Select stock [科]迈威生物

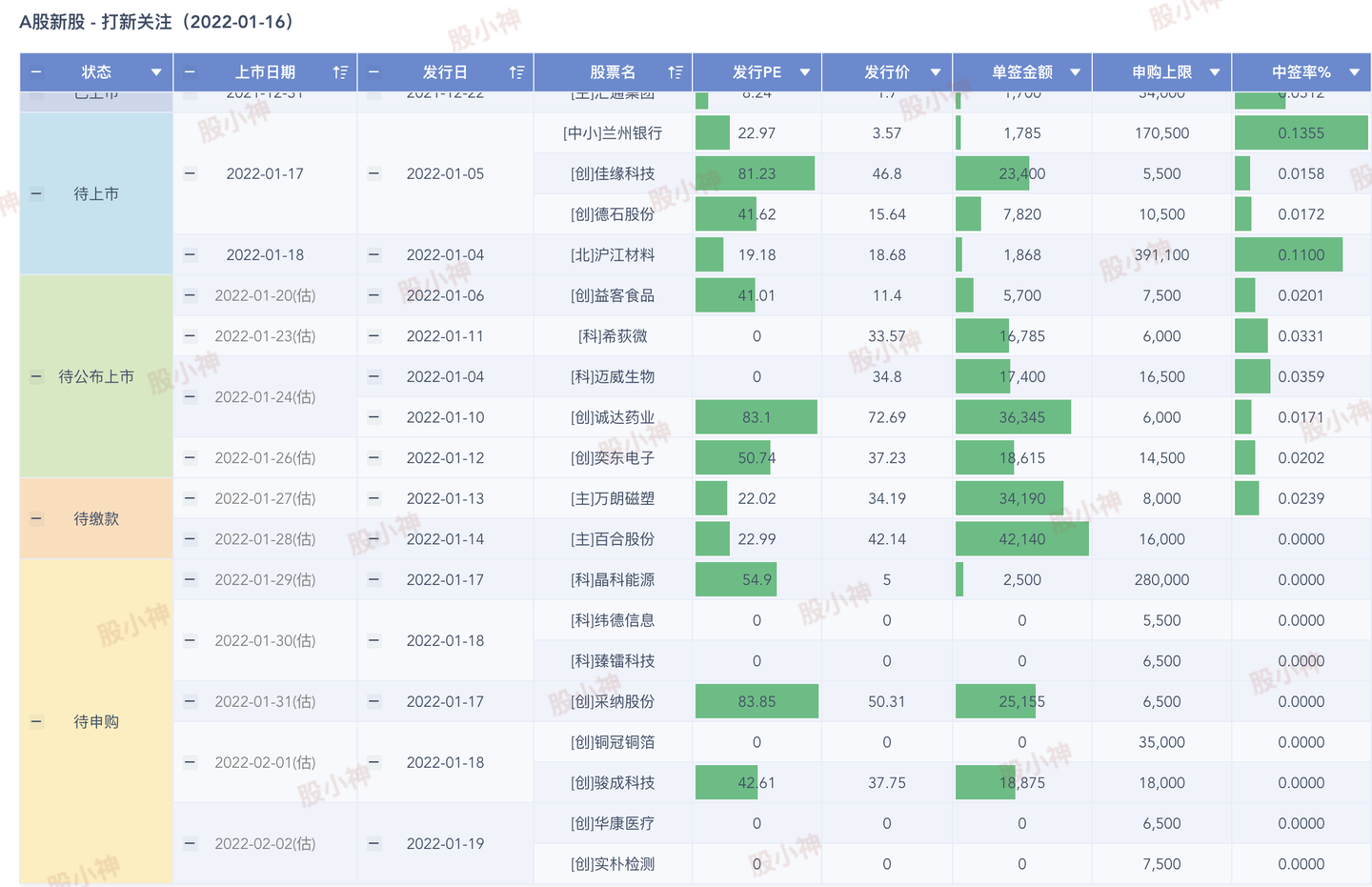613,376
